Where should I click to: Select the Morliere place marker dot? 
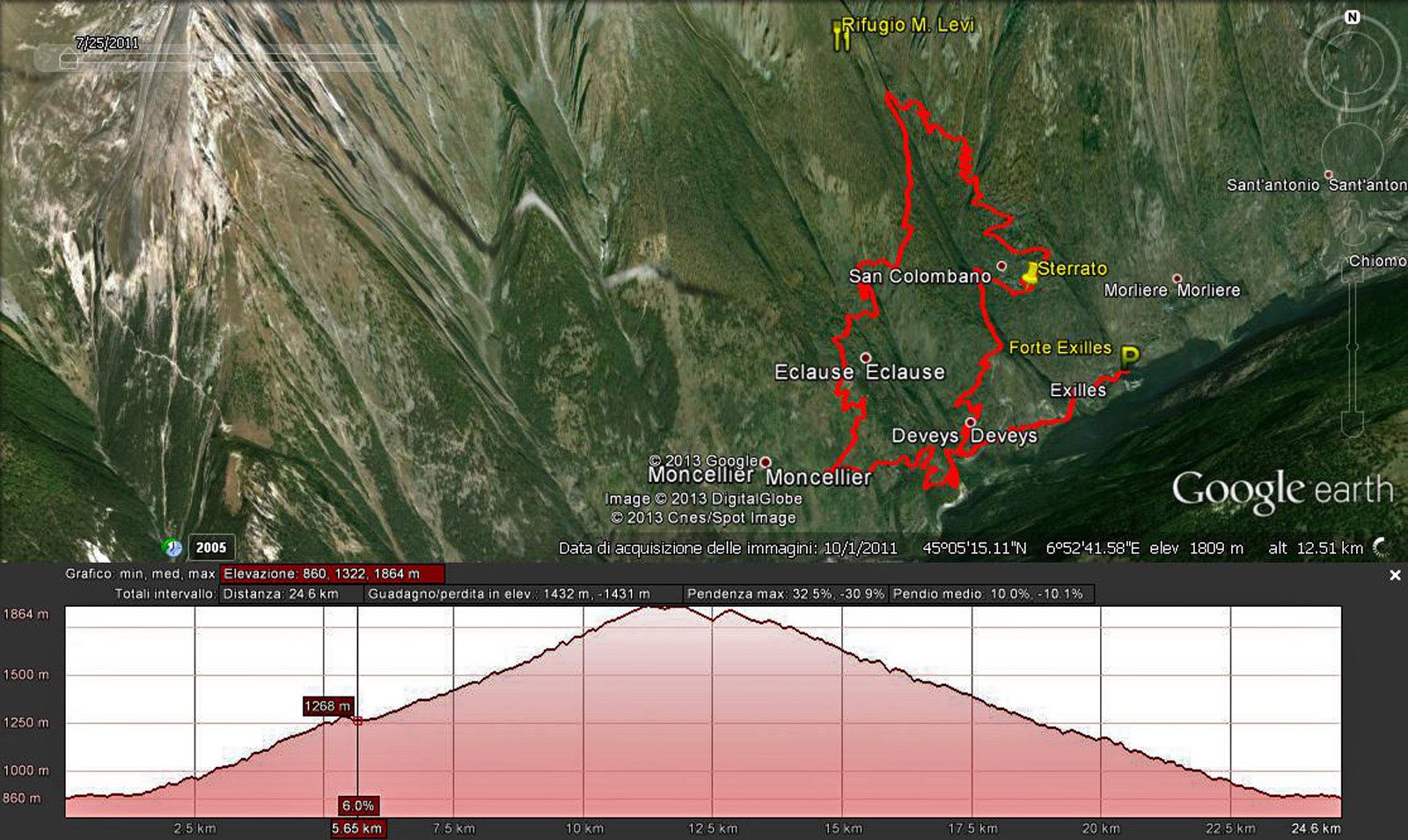tap(1177, 279)
